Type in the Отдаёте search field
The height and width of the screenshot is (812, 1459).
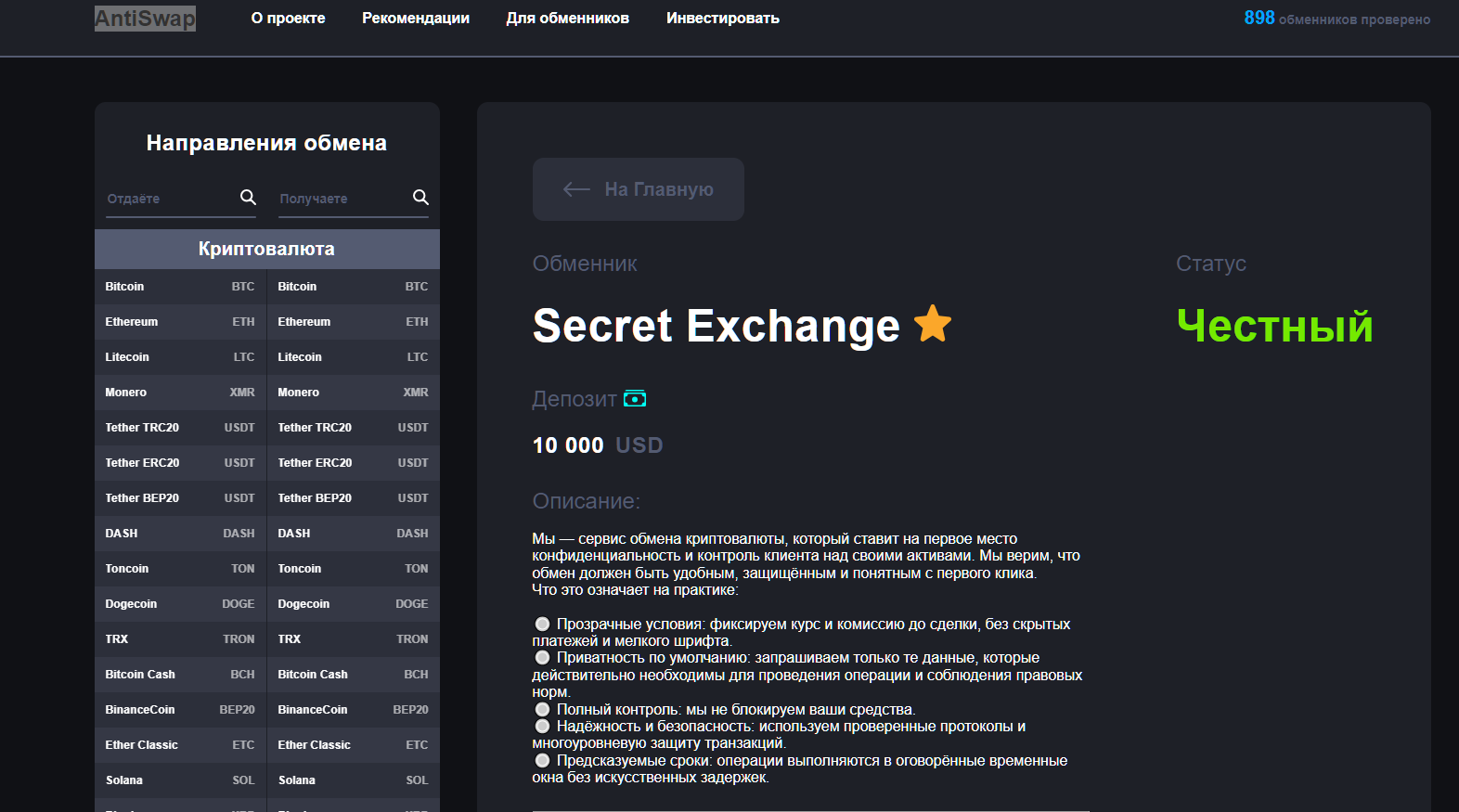(x=169, y=199)
